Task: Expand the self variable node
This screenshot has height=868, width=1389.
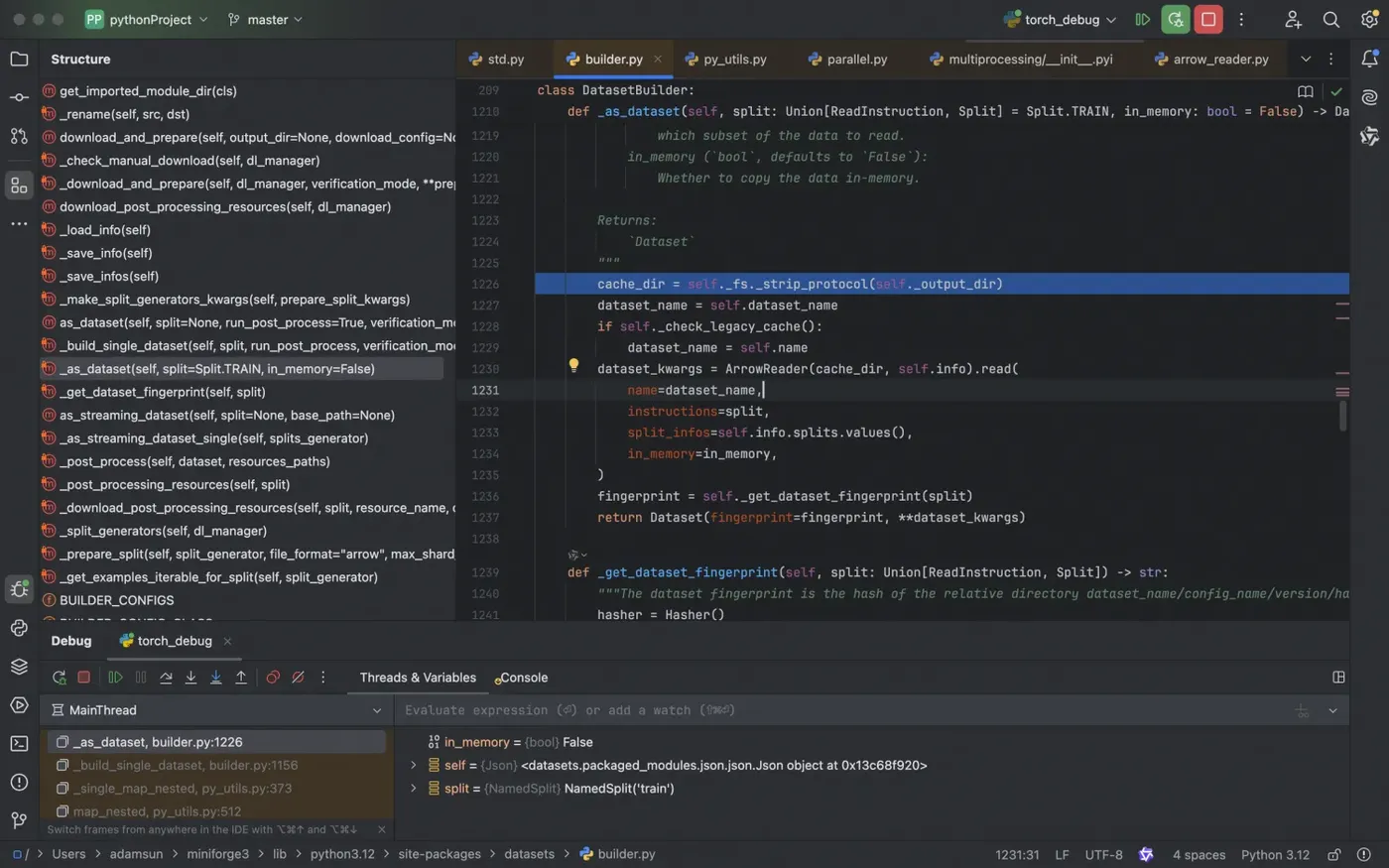Action: [x=414, y=765]
